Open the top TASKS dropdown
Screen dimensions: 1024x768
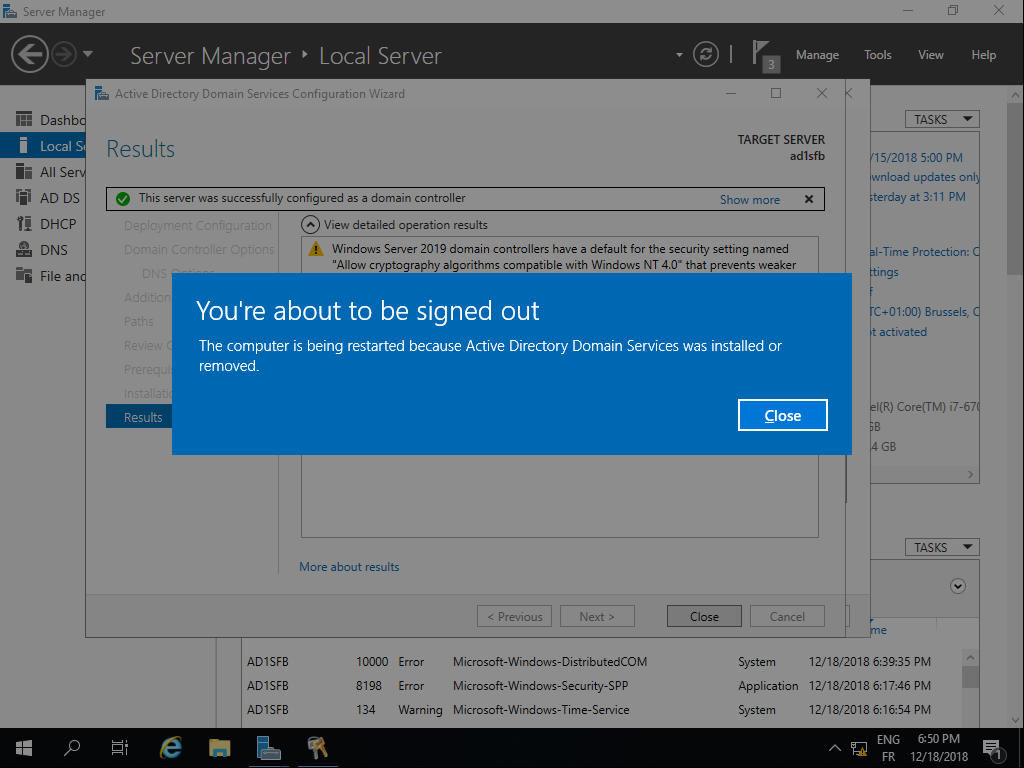pos(941,119)
